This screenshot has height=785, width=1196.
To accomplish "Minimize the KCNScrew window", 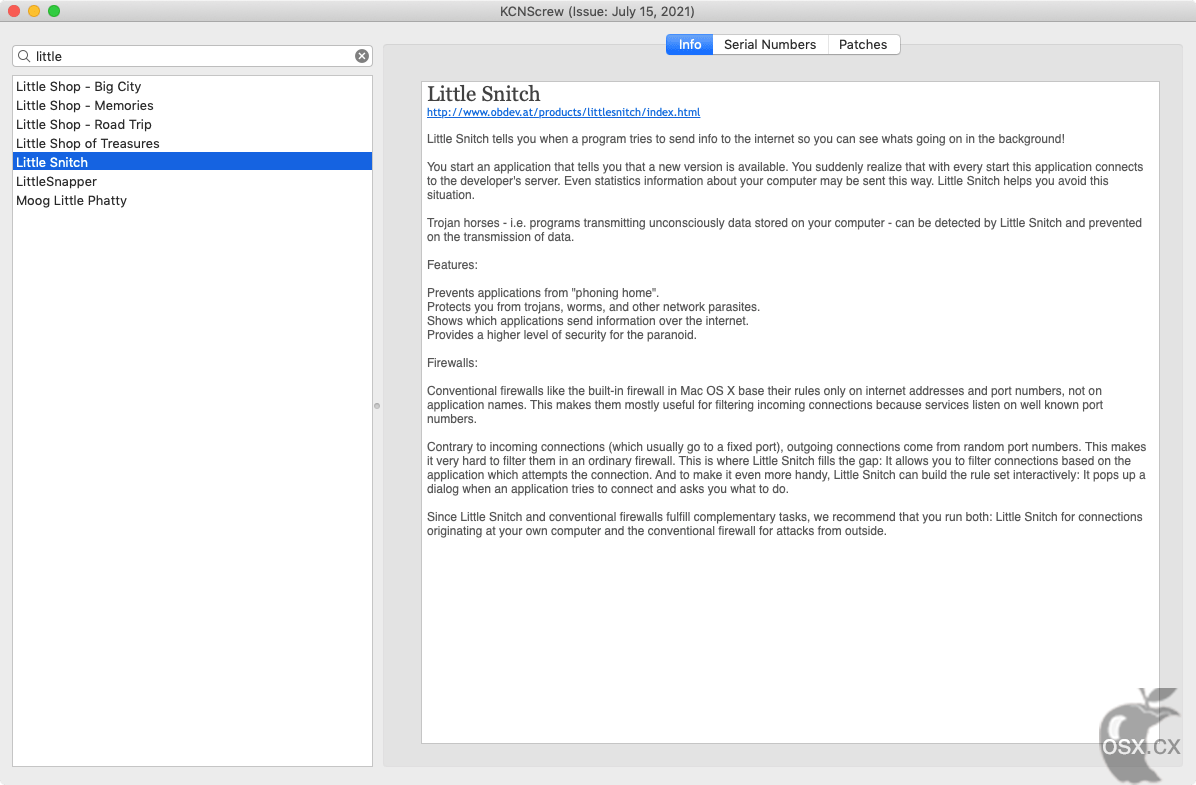I will pyautogui.click(x=34, y=11).
